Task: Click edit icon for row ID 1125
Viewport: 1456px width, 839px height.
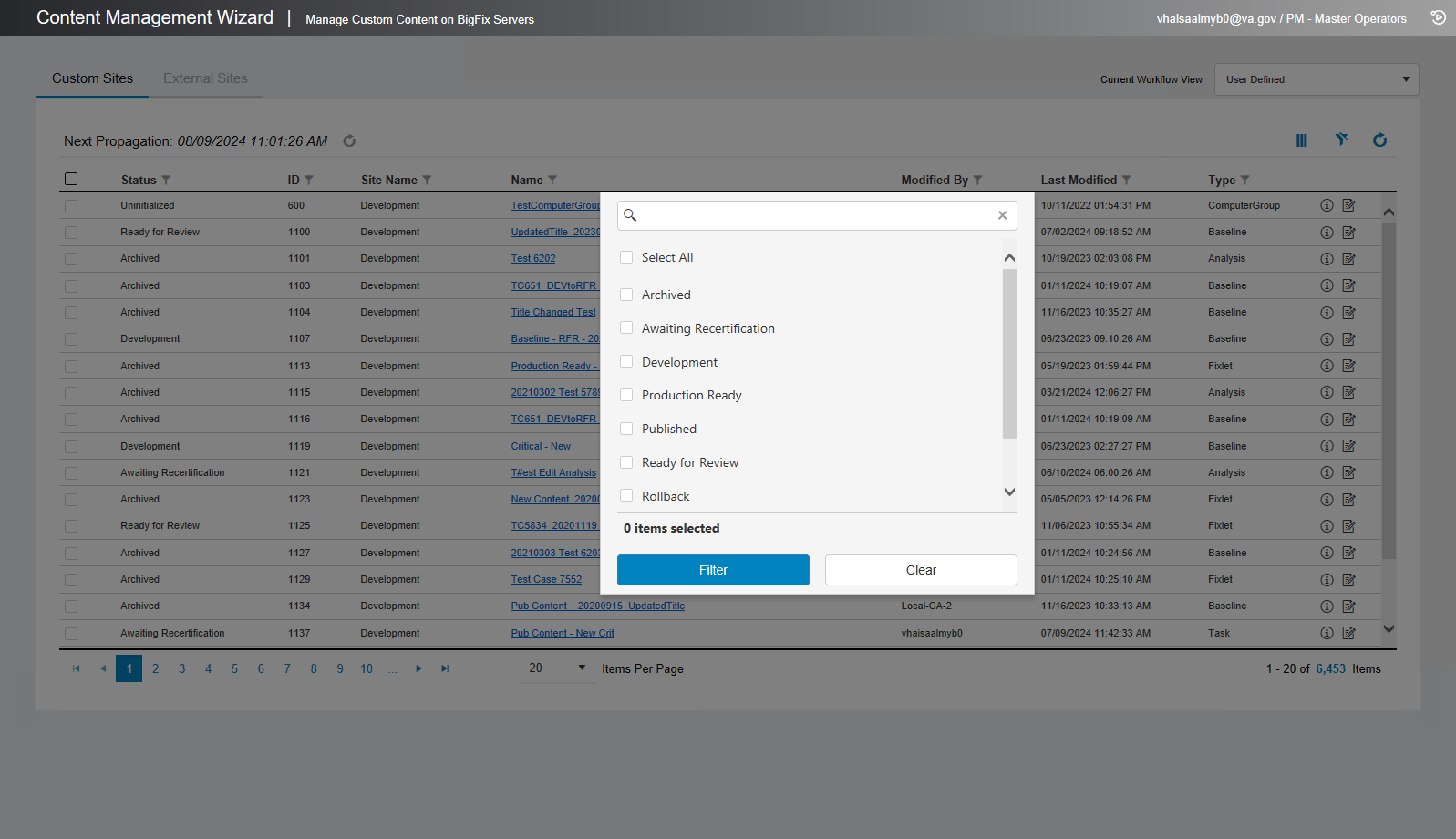Action: [1349, 526]
